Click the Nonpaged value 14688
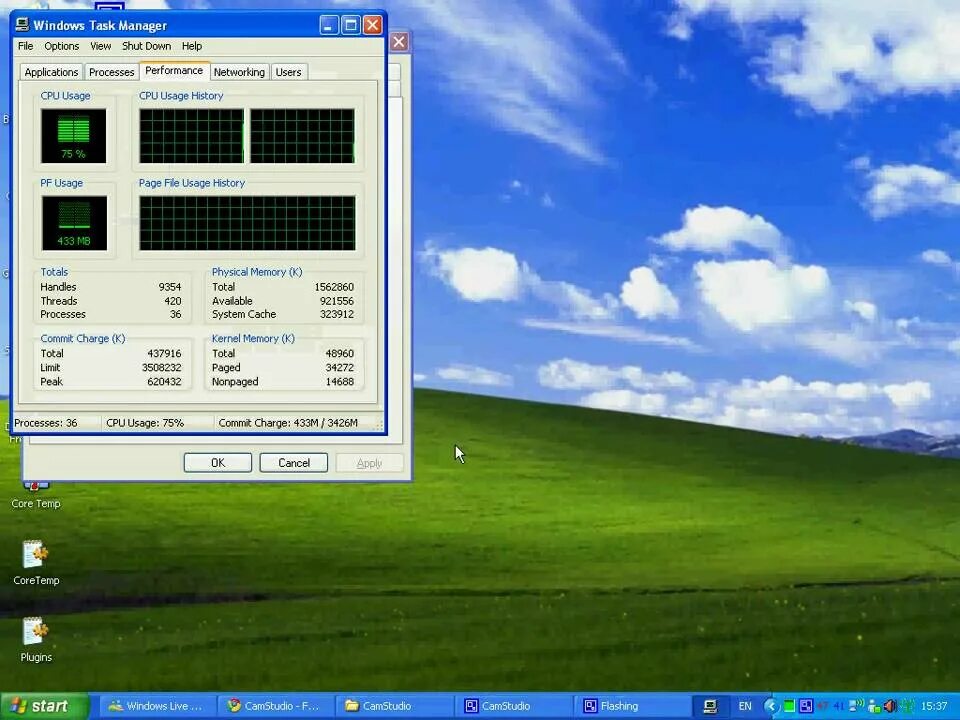The image size is (960, 720). click(340, 381)
